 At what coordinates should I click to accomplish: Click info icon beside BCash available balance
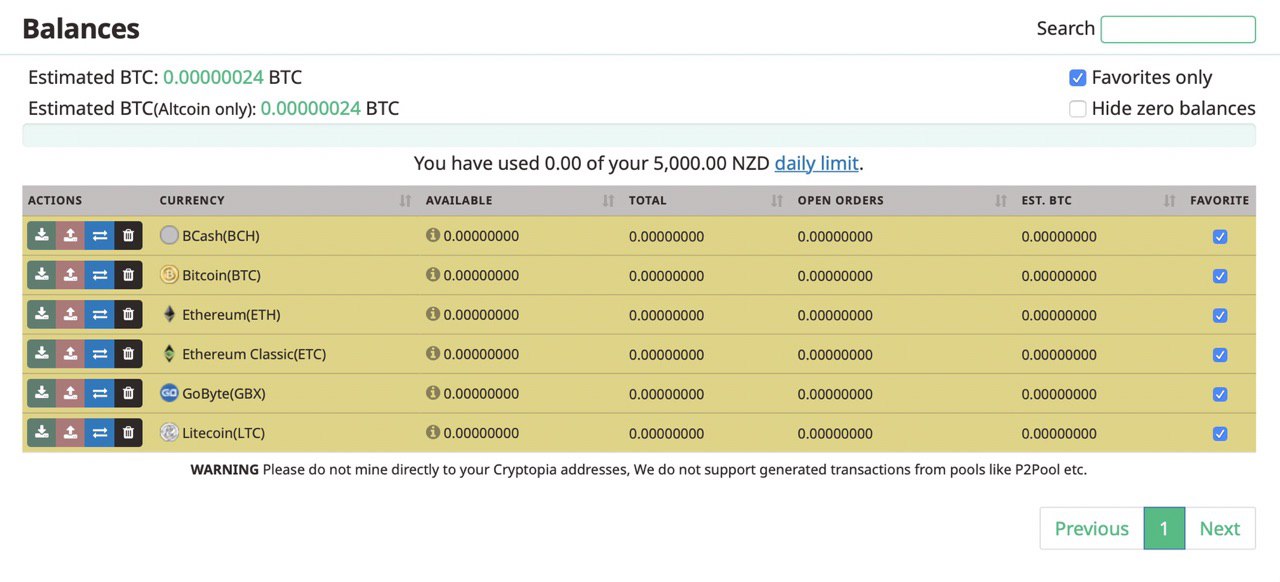(433, 235)
